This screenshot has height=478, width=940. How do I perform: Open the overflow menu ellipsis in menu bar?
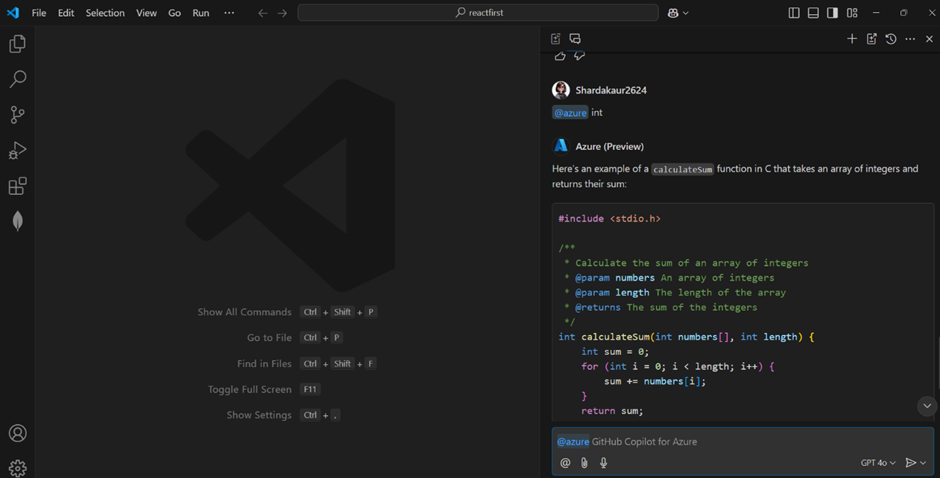click(229, 13)
